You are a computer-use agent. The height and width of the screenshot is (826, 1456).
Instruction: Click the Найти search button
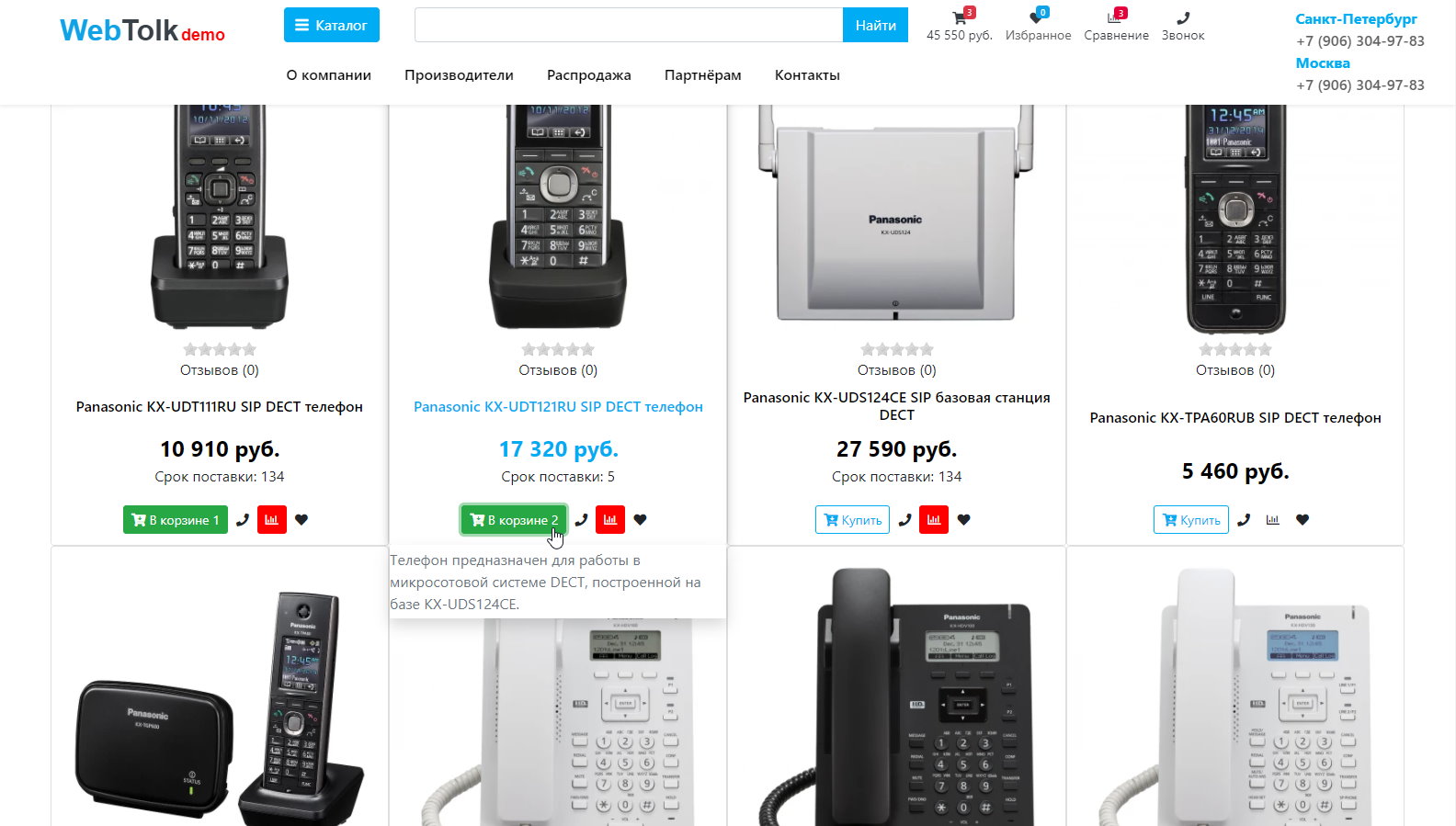point(875,25)
